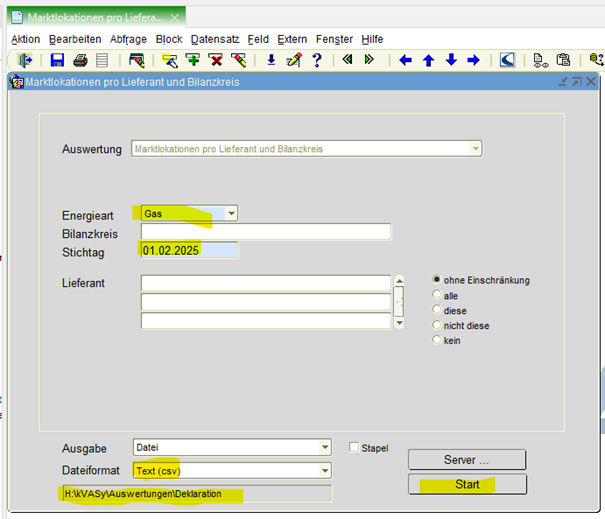Click the 'Server ...' button
Screen dimensions: 605x519
(x=467, y=460)
